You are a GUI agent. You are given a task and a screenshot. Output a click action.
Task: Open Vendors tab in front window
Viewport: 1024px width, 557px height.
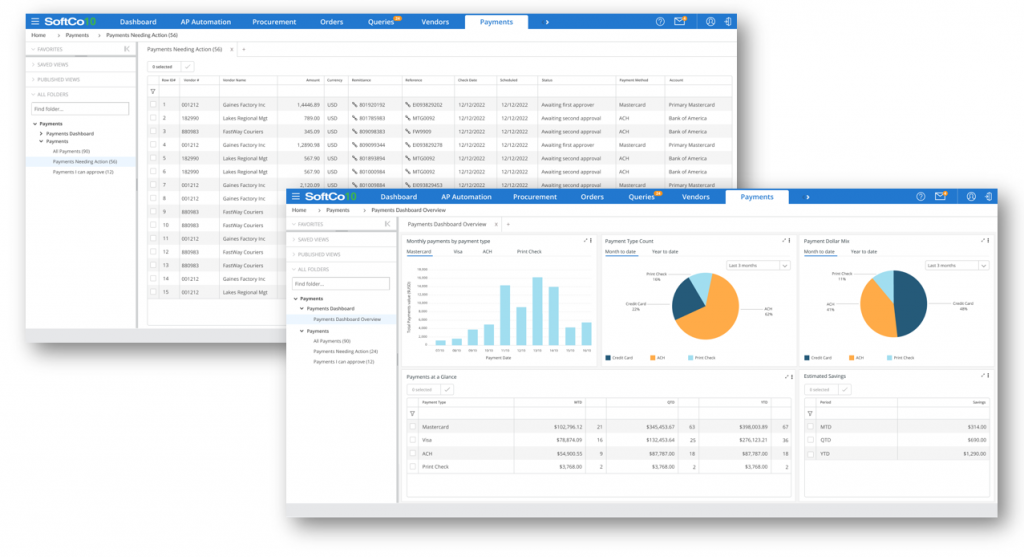(x=696, y=197)
